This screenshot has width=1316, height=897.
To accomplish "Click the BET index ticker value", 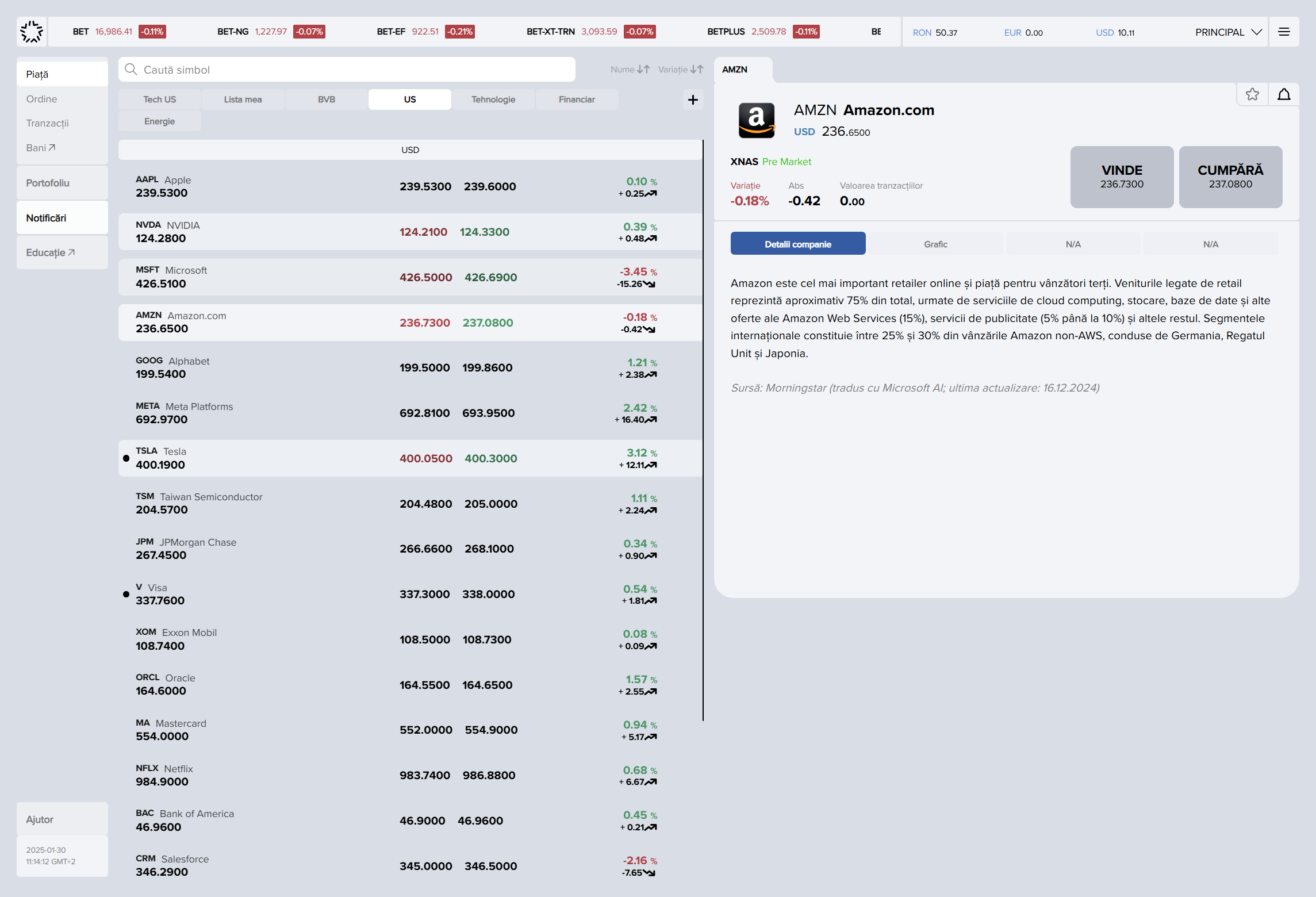I will [113, 32].
